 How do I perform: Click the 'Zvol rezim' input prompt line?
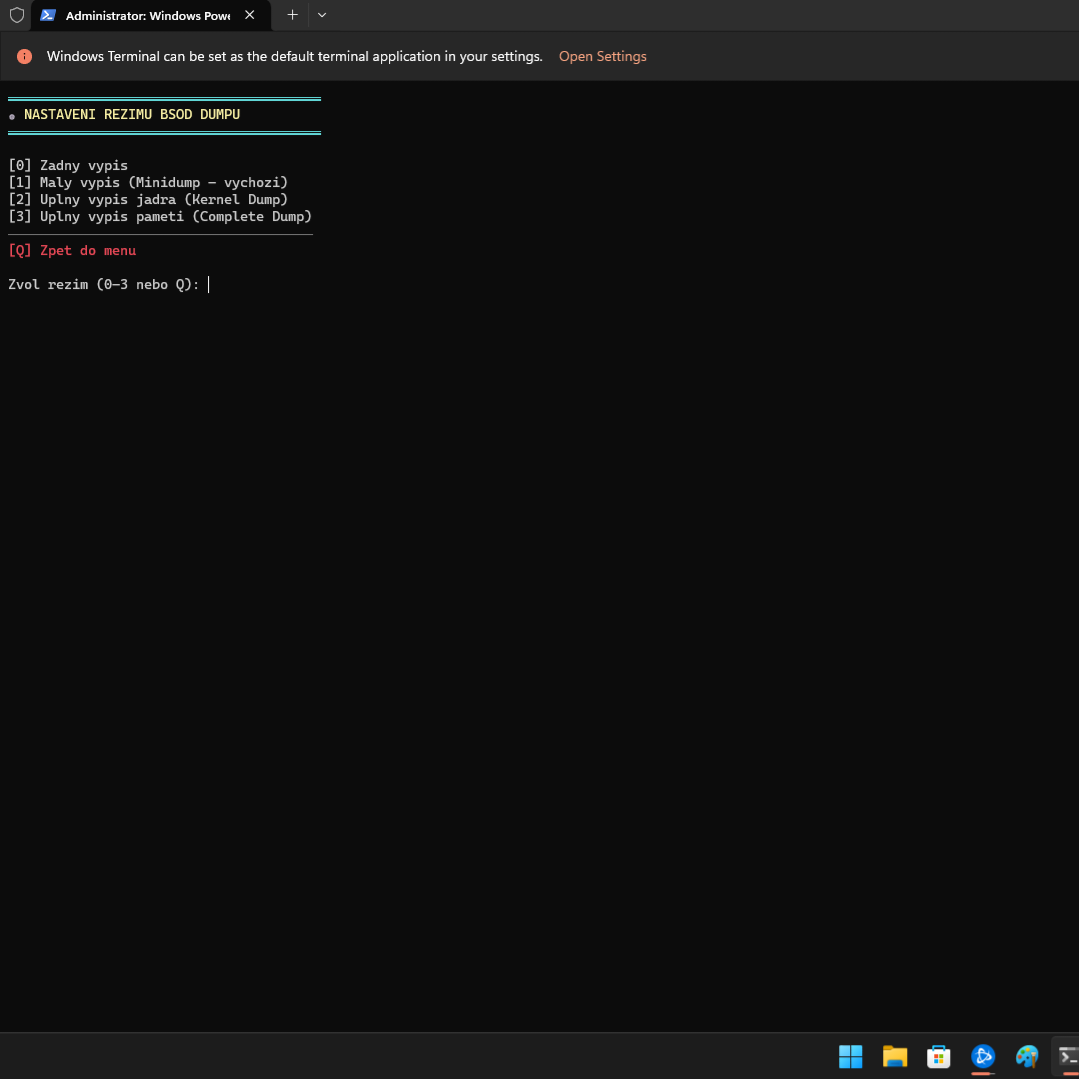(x=104, y=285)
